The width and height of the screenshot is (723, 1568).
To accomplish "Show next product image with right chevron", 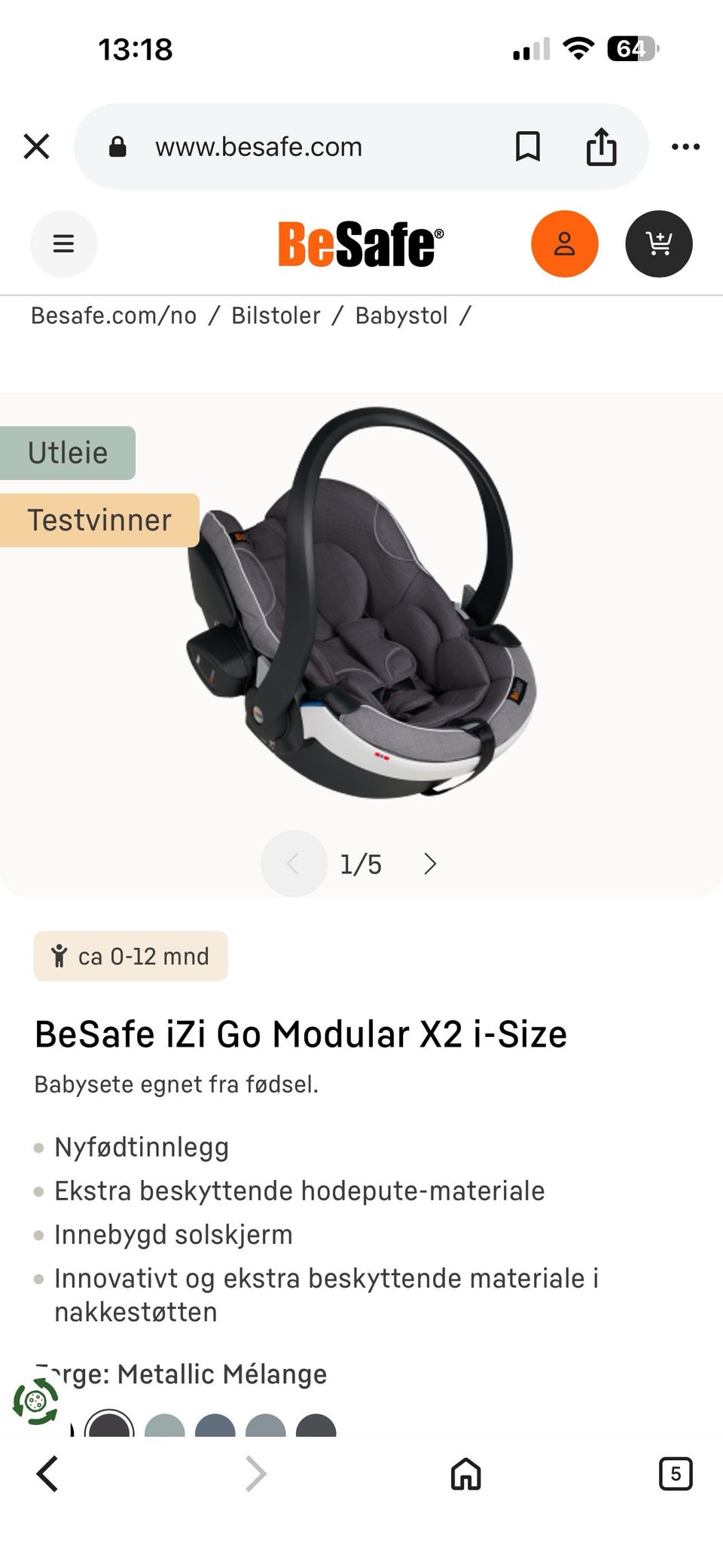I will [x=430, y=863].
